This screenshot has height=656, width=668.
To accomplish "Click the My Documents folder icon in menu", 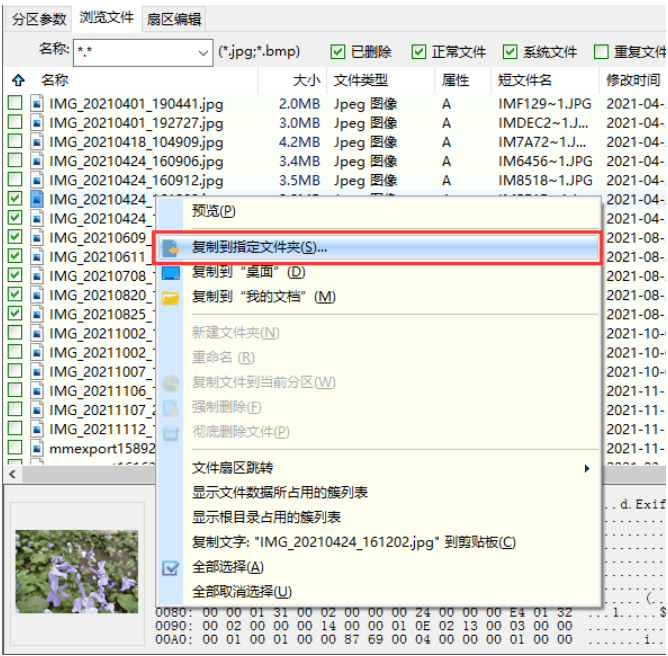I will point(171,298).
